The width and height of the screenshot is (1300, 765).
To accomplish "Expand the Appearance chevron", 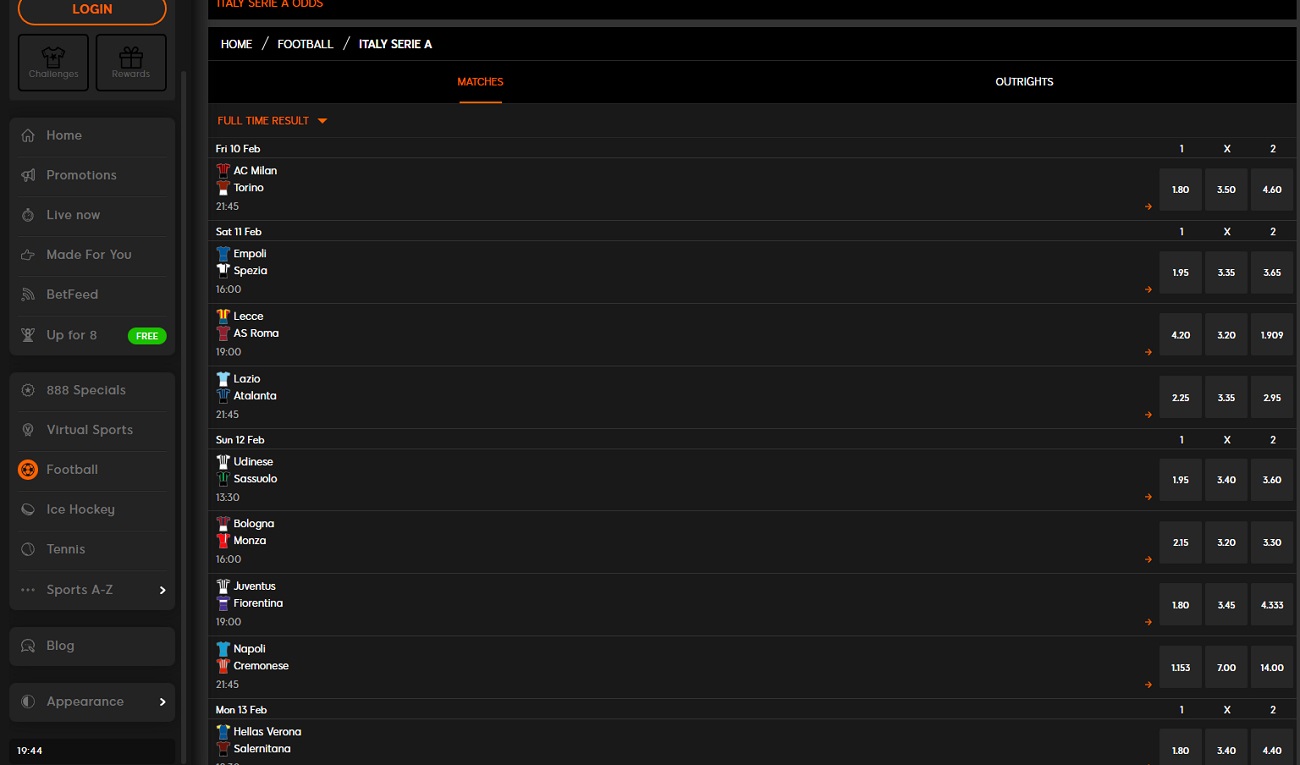I will point(162,702).
